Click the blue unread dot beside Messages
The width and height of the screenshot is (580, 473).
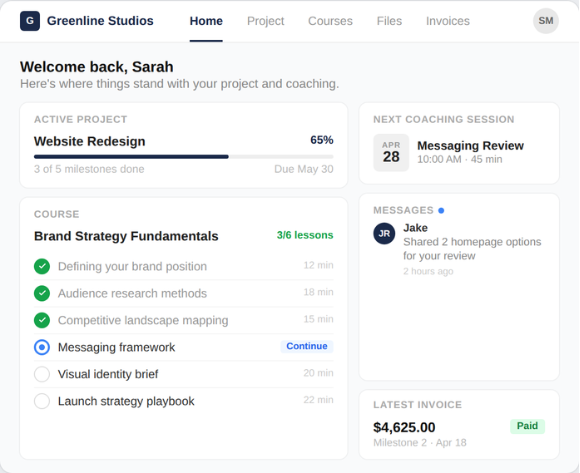tap(441, 210)
